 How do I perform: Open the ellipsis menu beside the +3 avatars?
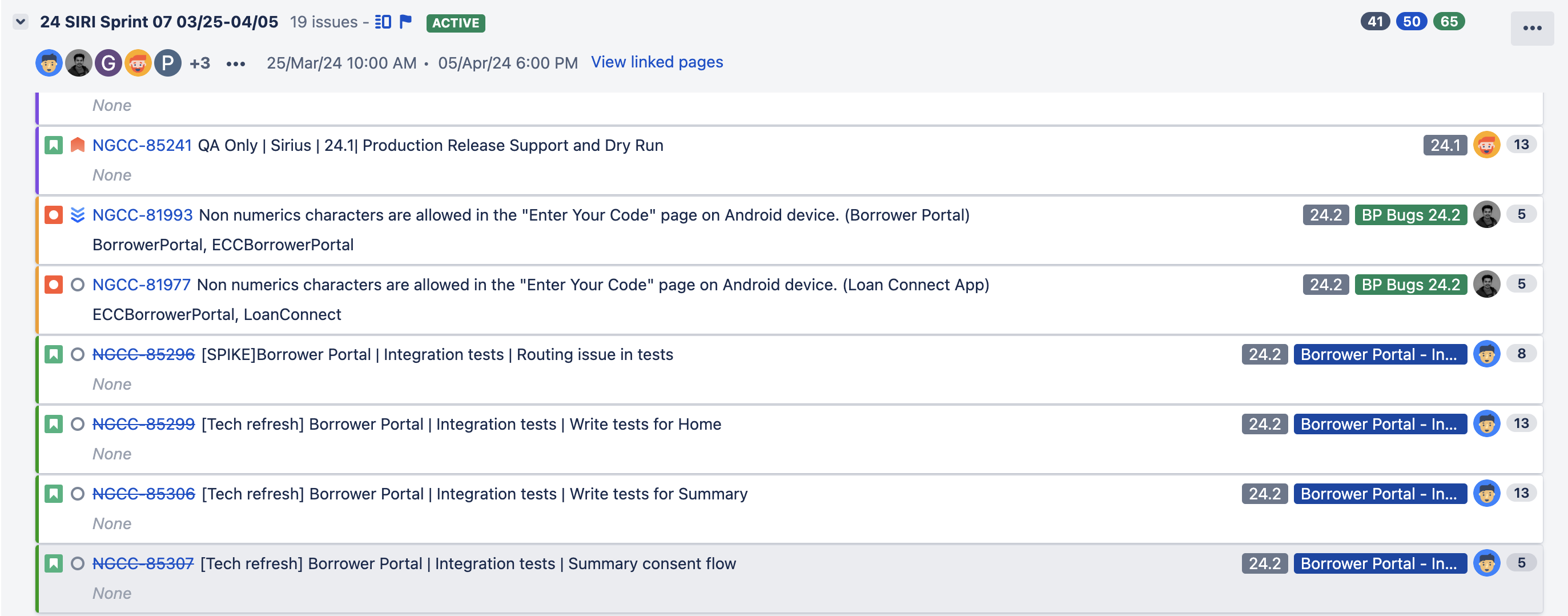236,64
